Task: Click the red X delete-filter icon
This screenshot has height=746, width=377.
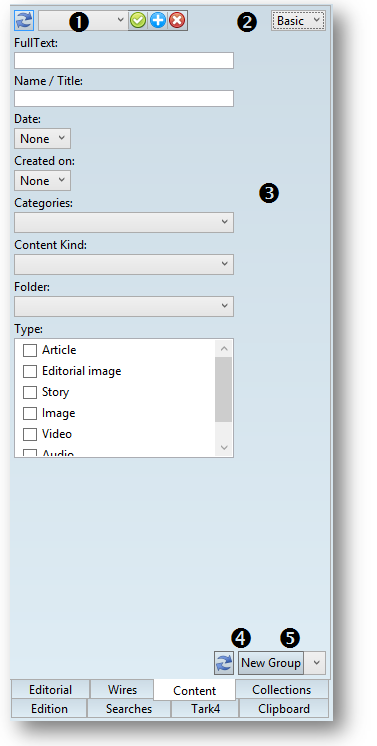Action: click(178, 20)
